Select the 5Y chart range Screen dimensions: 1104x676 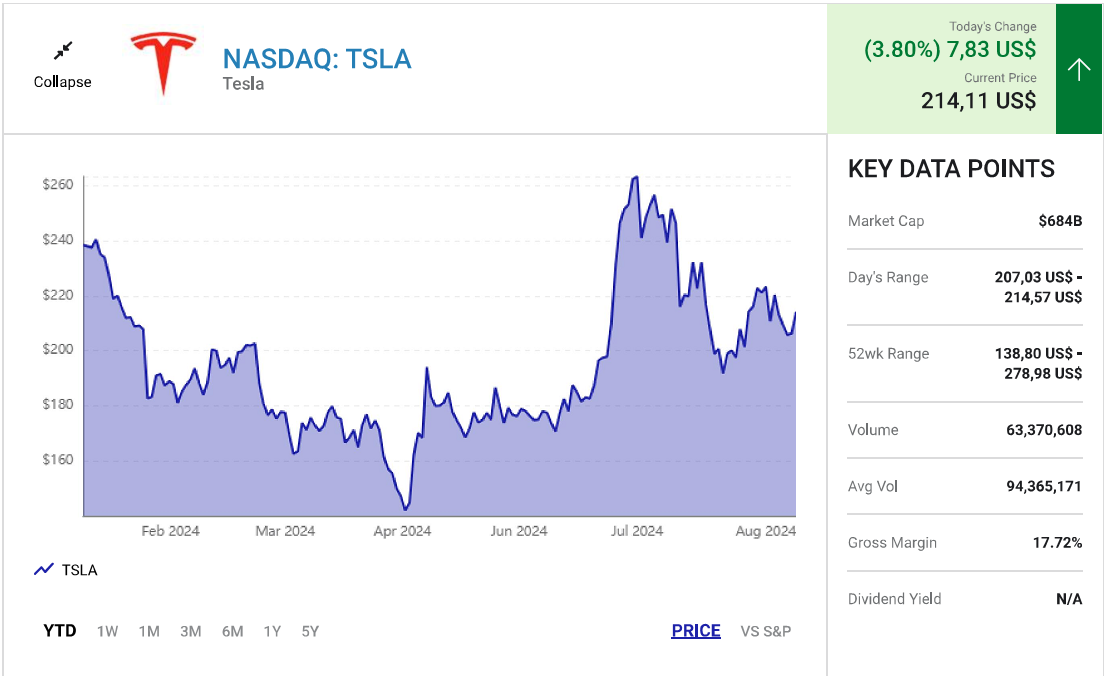tap(310, 631)
